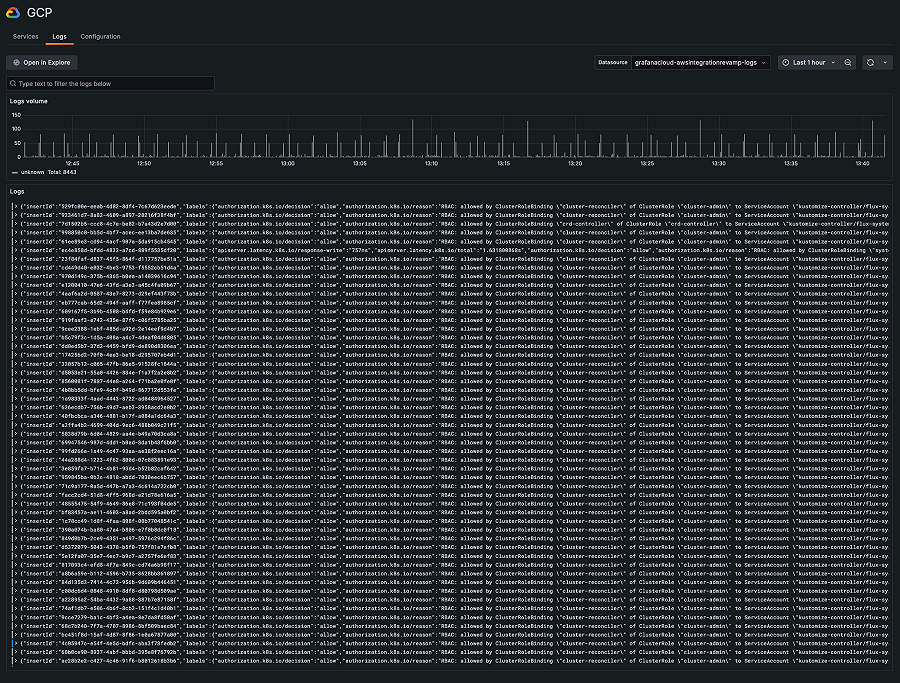Click the refresh dashboard icon

click(x=870, y=62)
